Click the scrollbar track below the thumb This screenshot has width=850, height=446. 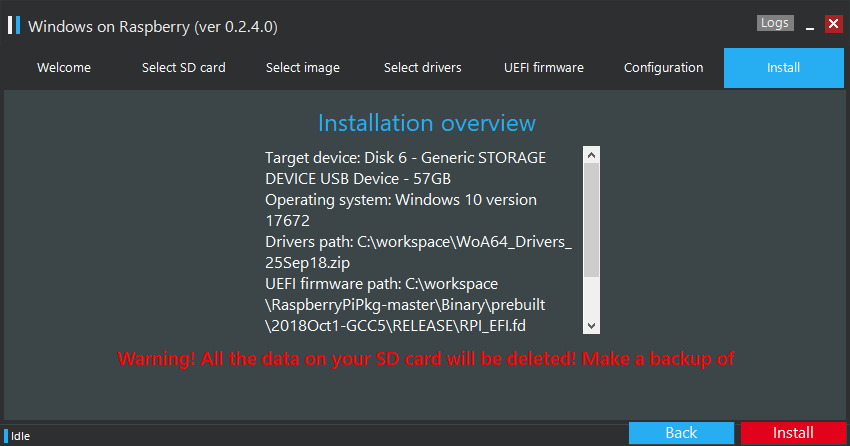(591, 297)
